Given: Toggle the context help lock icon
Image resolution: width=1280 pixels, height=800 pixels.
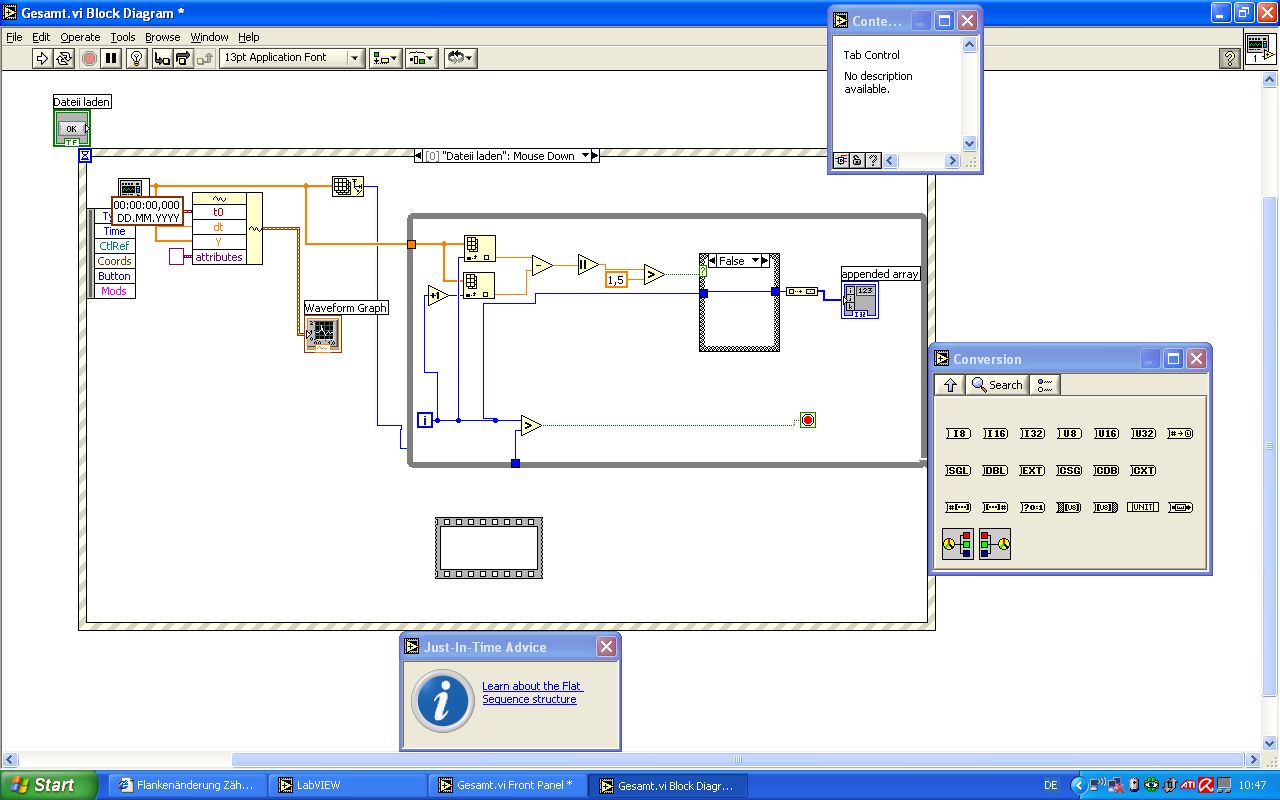Looking at the screenshot, I should (857, 160).
